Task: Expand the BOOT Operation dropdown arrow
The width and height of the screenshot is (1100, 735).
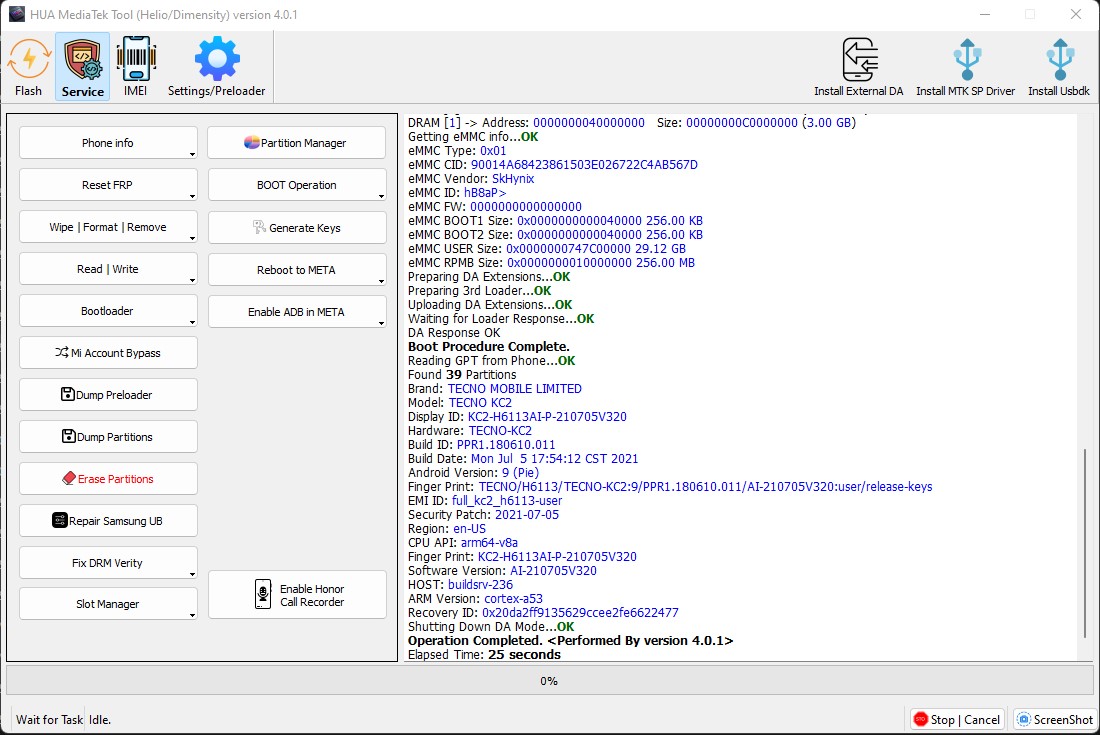Action: (381, 196)
